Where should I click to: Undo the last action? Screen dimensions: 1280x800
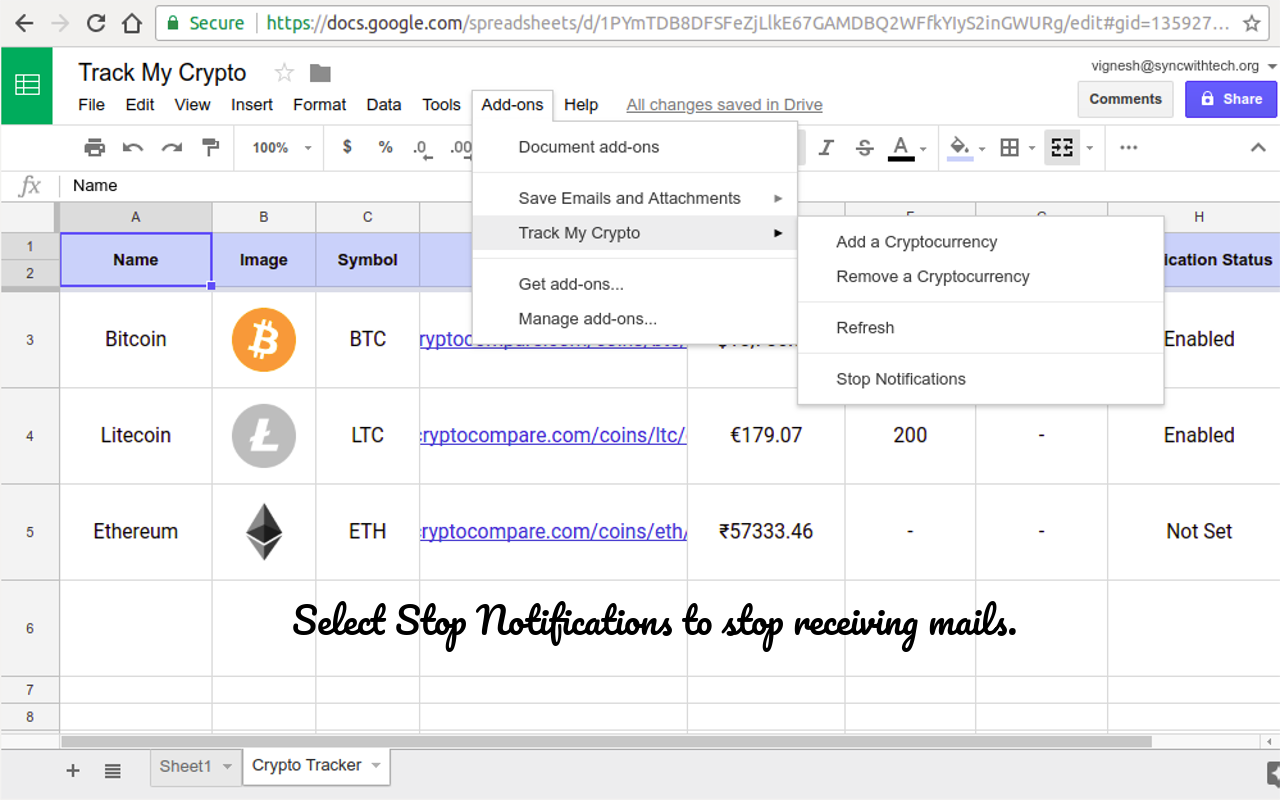point(132,147)
